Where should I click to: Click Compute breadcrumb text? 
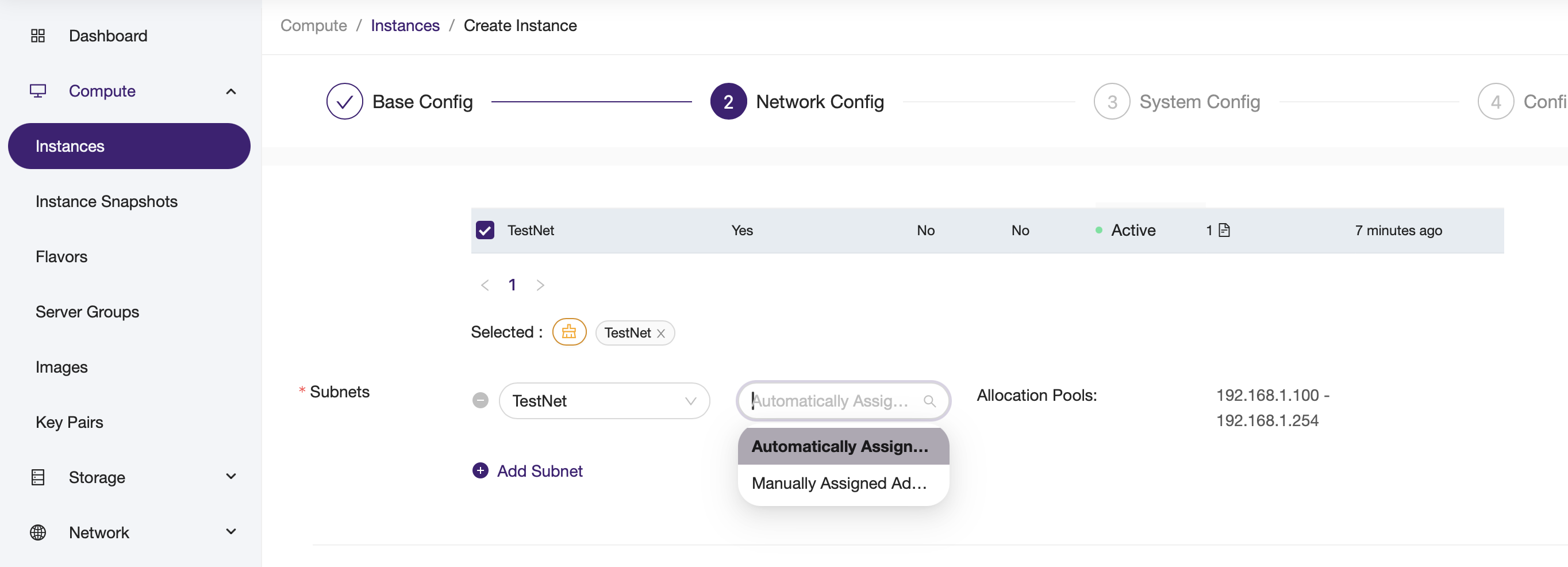pyautogui.click(x=313, y=25)
